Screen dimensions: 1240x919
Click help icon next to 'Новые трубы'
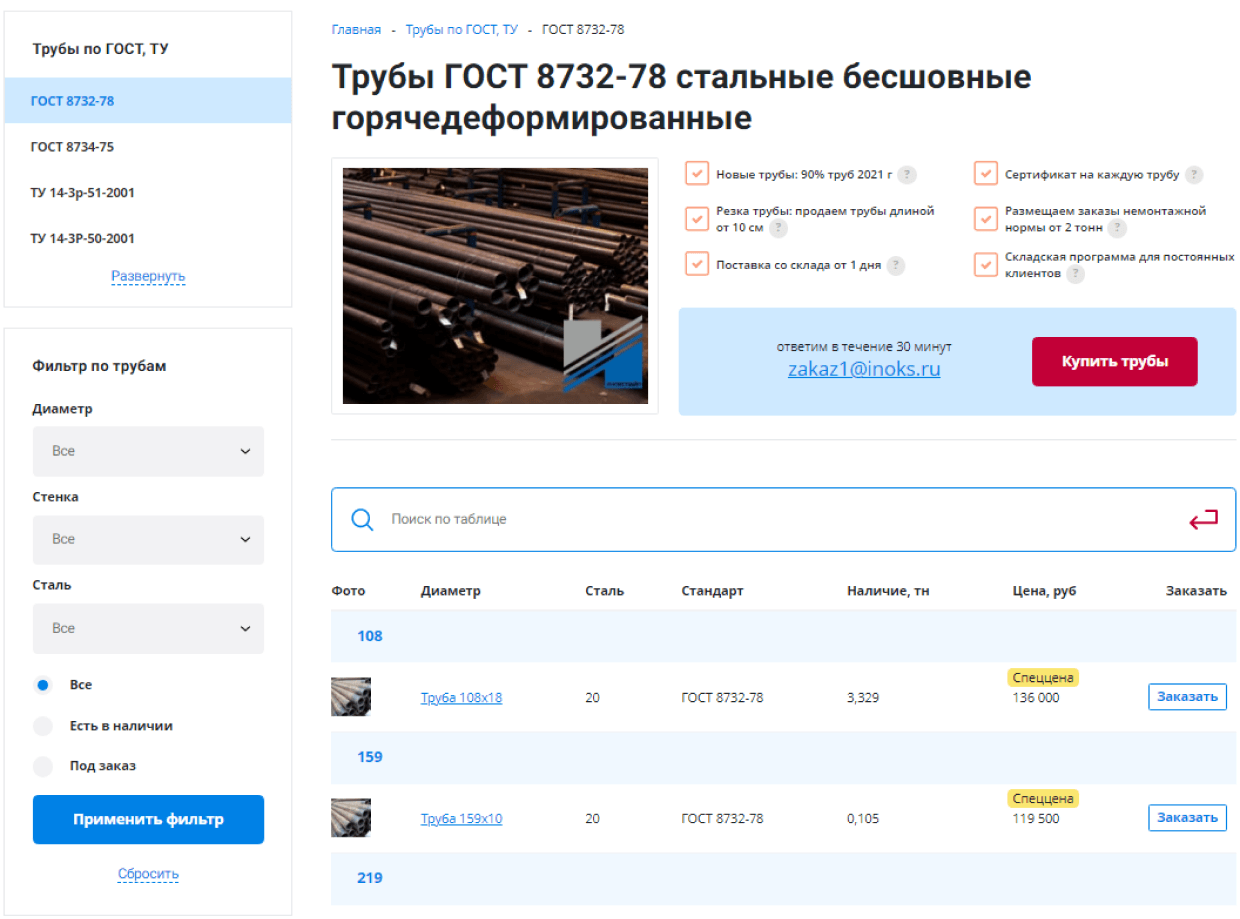(x=907, y=175)
